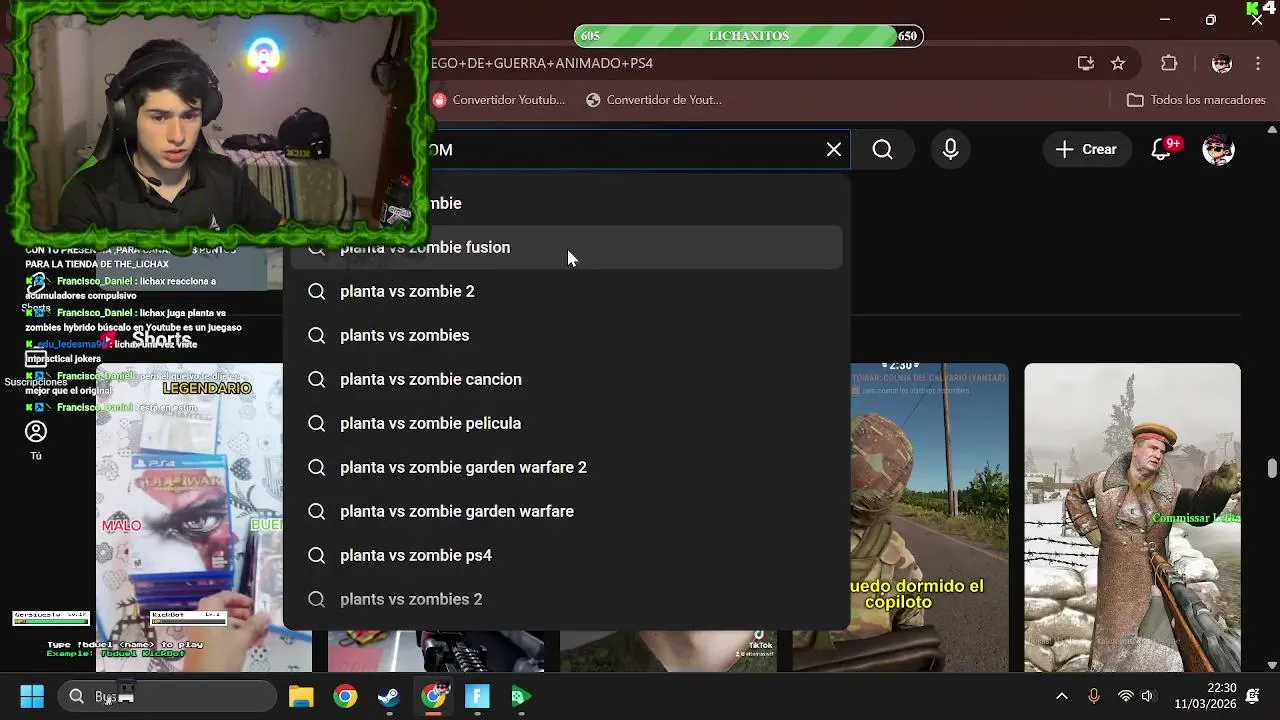Viewport: 1280px width, 720px height.
Task: Open the notification center icon
Action: click(x=1254, y=696)
